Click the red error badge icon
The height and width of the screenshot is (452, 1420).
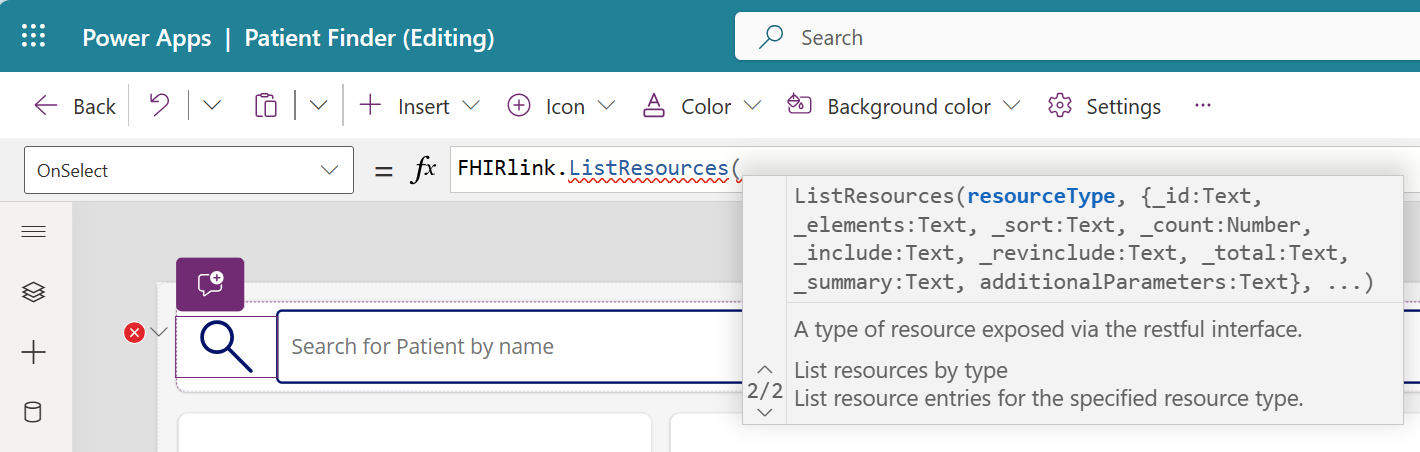pos(134,332)
